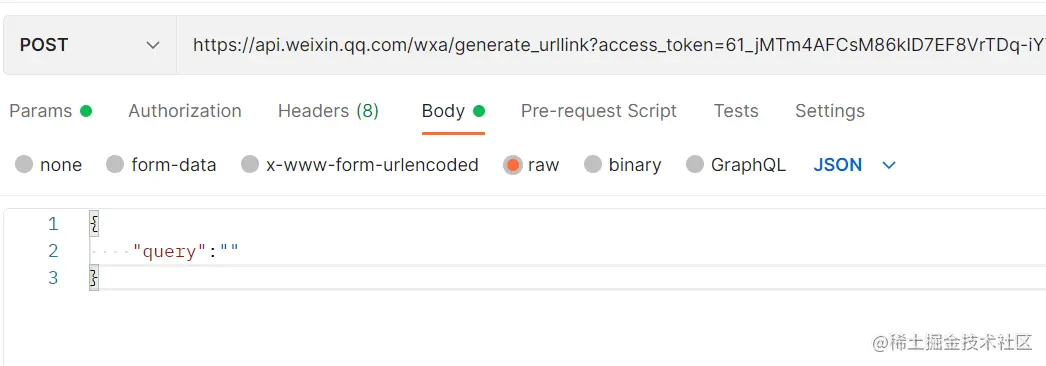Image resolution: width=1046 pixels, height=366 pixels.
Task: Open the Pre-request Script tab
Action: [x=598, y=111]
